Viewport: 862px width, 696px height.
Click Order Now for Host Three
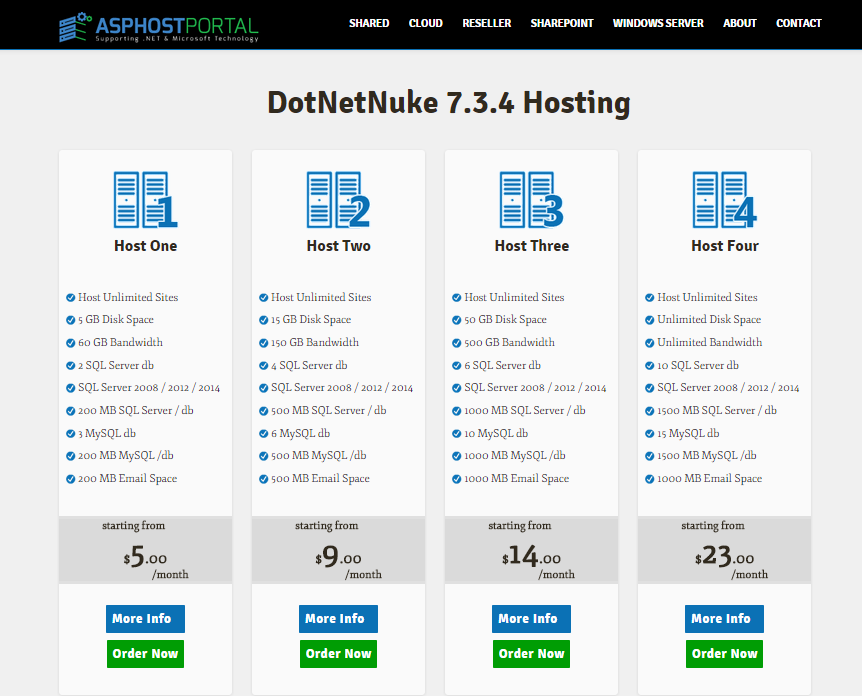[531, 654]
